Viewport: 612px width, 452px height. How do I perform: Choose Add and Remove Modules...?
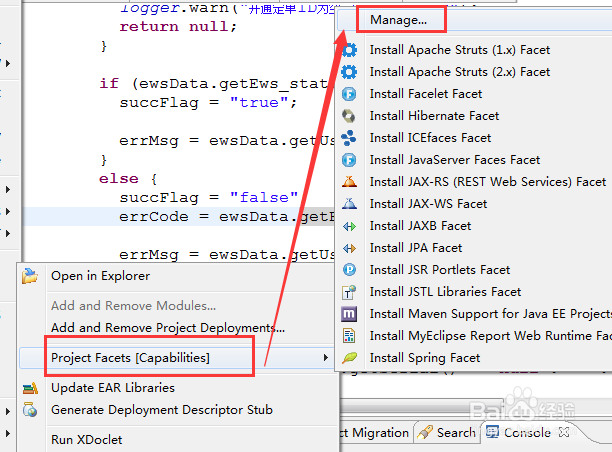tap(133, 306)
